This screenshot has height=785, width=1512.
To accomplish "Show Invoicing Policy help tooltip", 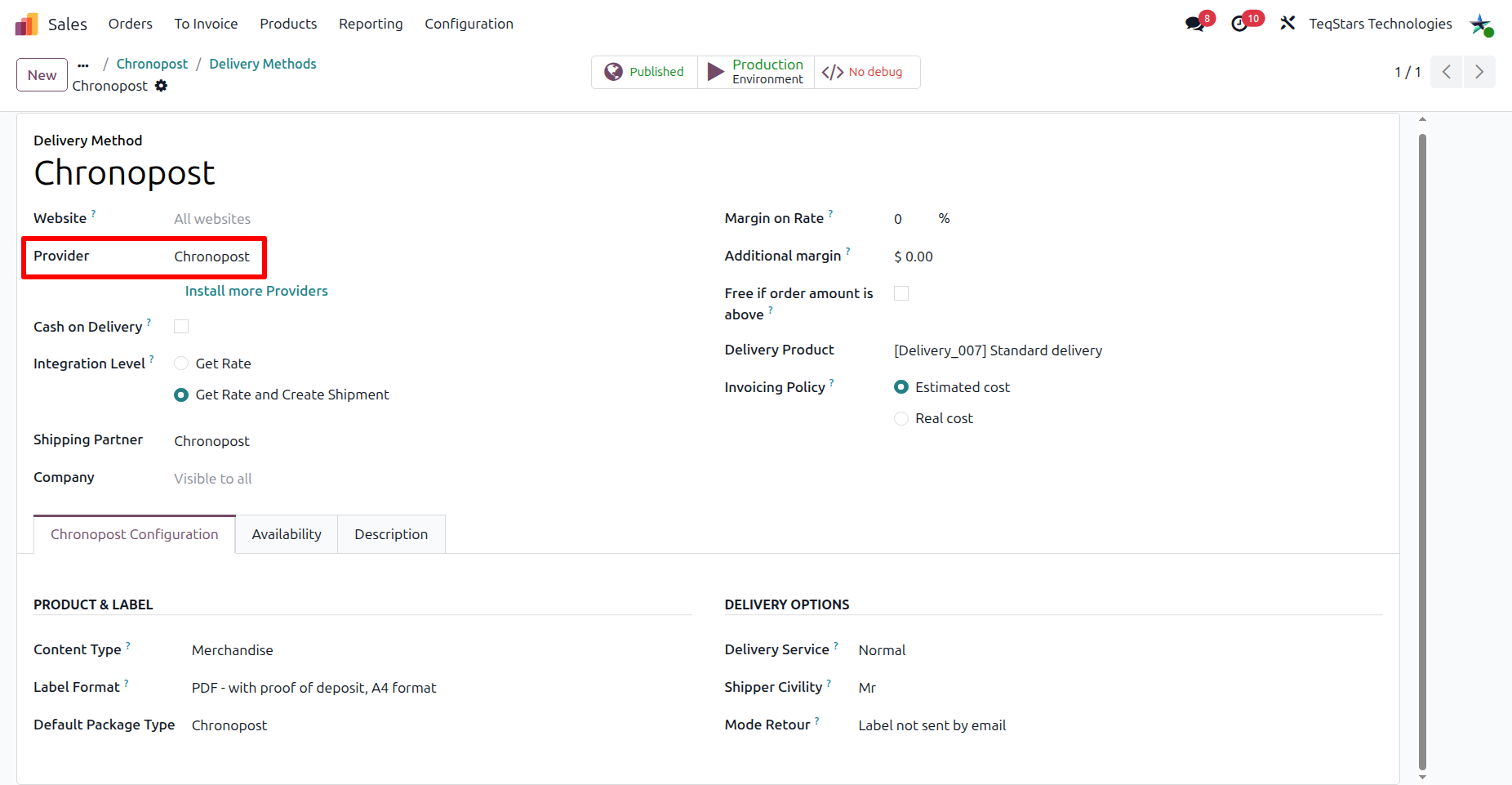I will tap(832, 382).
